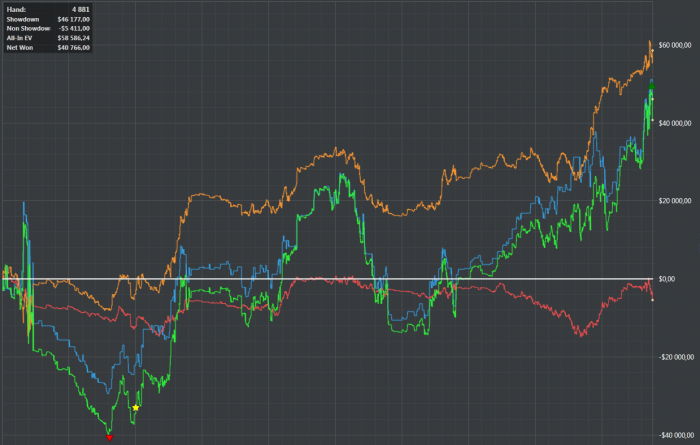The width and height of the screenshot is (700, 445).
Task: Click the -$20 000,00 axis label
Action: [x=676, y=357]
